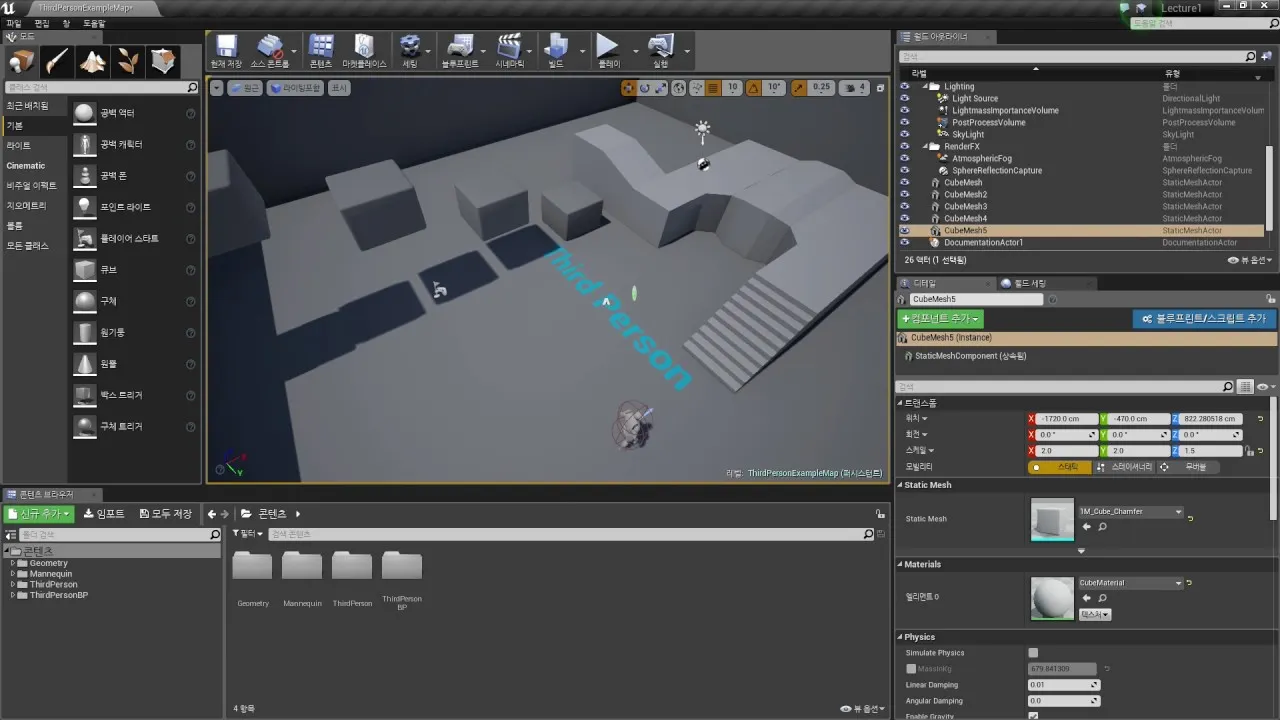
Task: Open the 편집 (Edit) menu
Action: point(41,23)
